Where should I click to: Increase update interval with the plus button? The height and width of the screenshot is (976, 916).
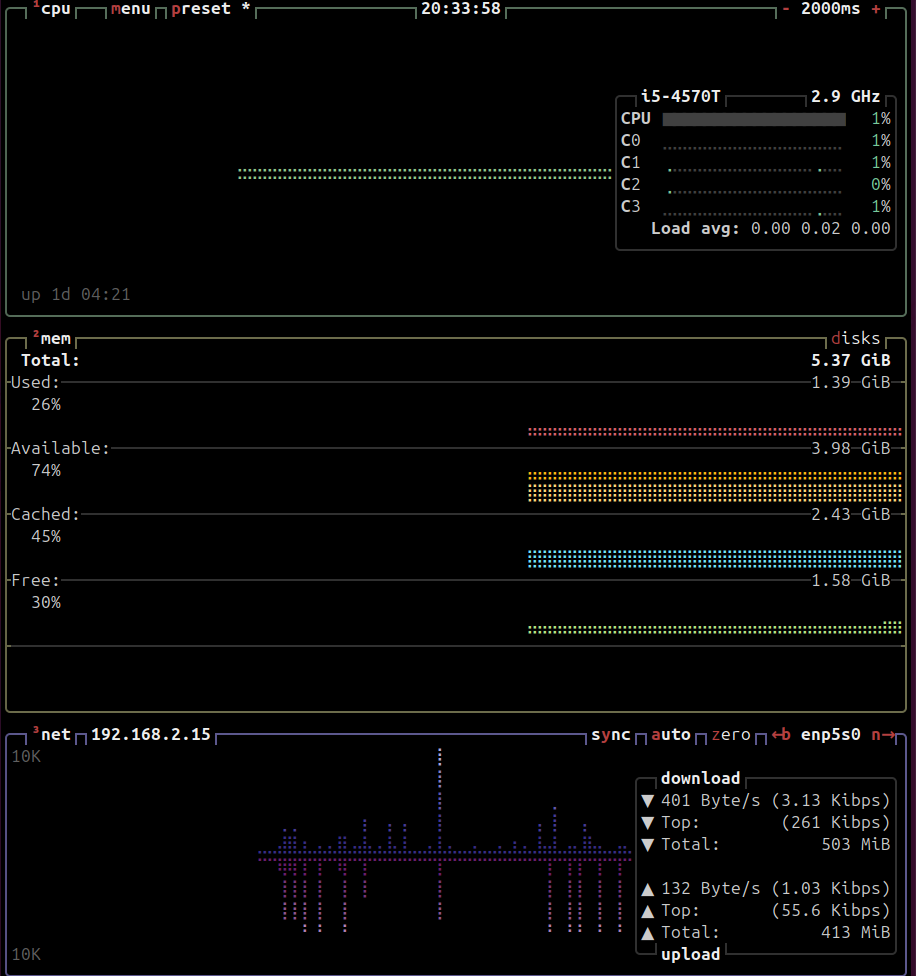tap(876, 9)
